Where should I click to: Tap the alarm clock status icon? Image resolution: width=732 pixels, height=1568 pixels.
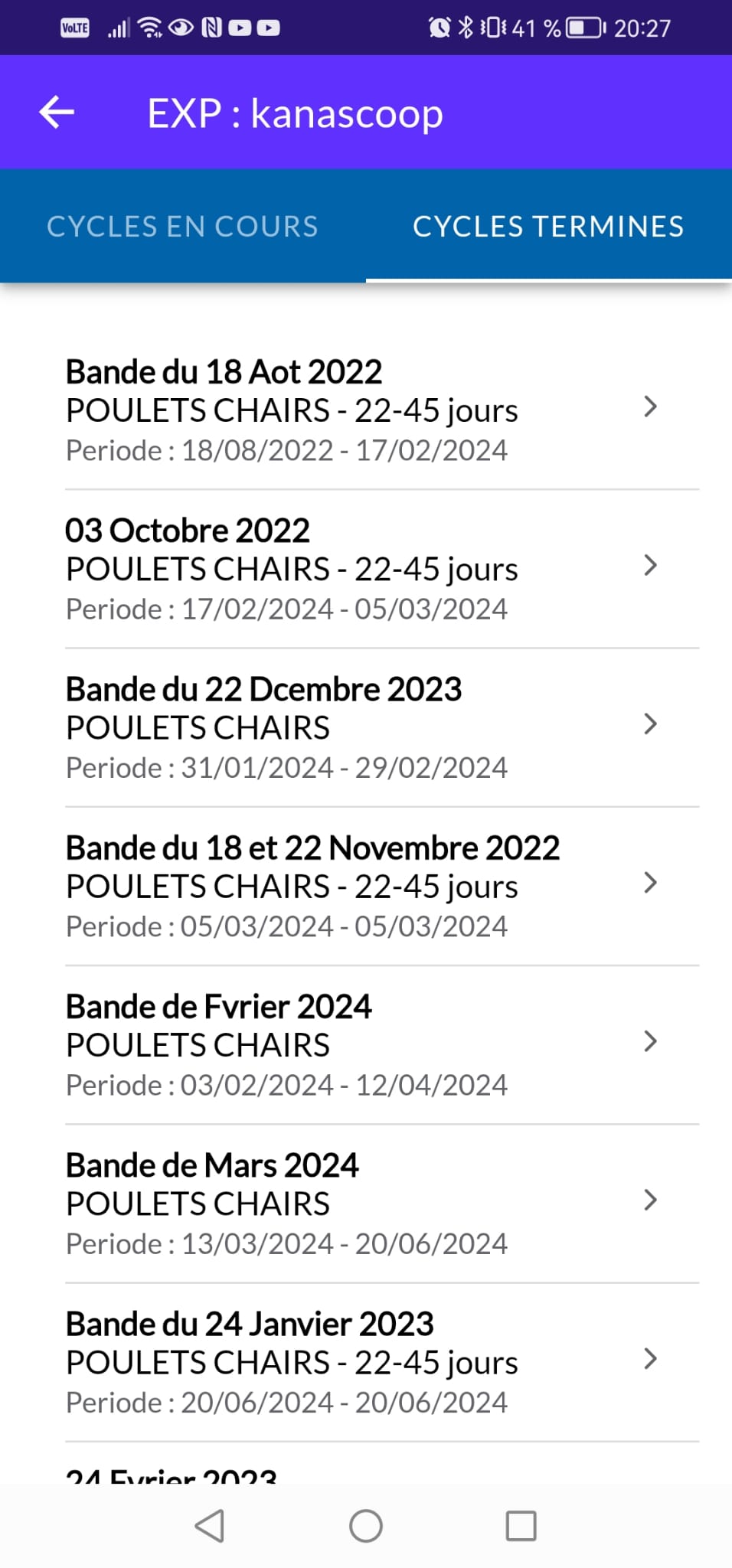click(x=440, y=28)
